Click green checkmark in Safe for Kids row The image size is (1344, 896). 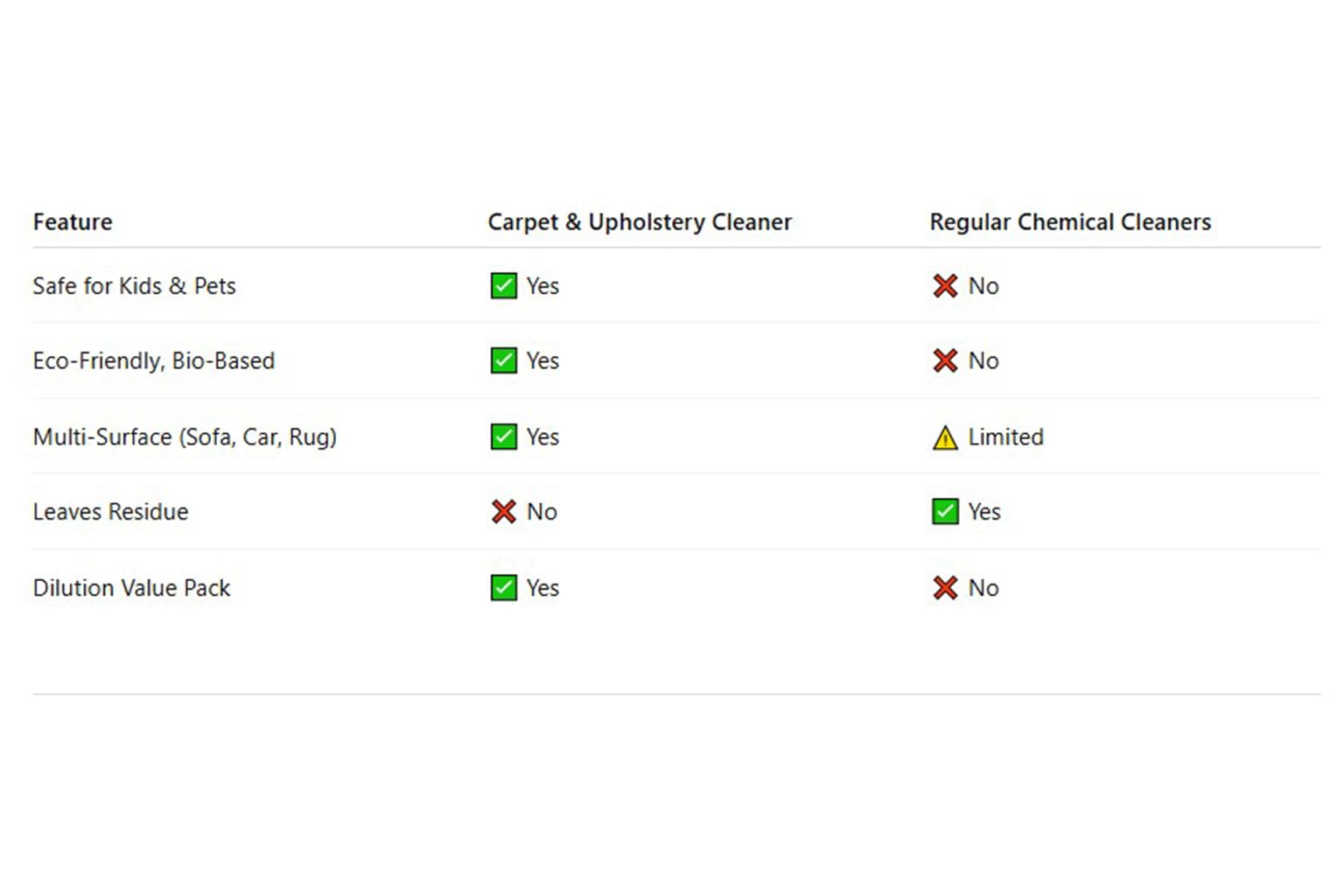[x=503, y=286]
